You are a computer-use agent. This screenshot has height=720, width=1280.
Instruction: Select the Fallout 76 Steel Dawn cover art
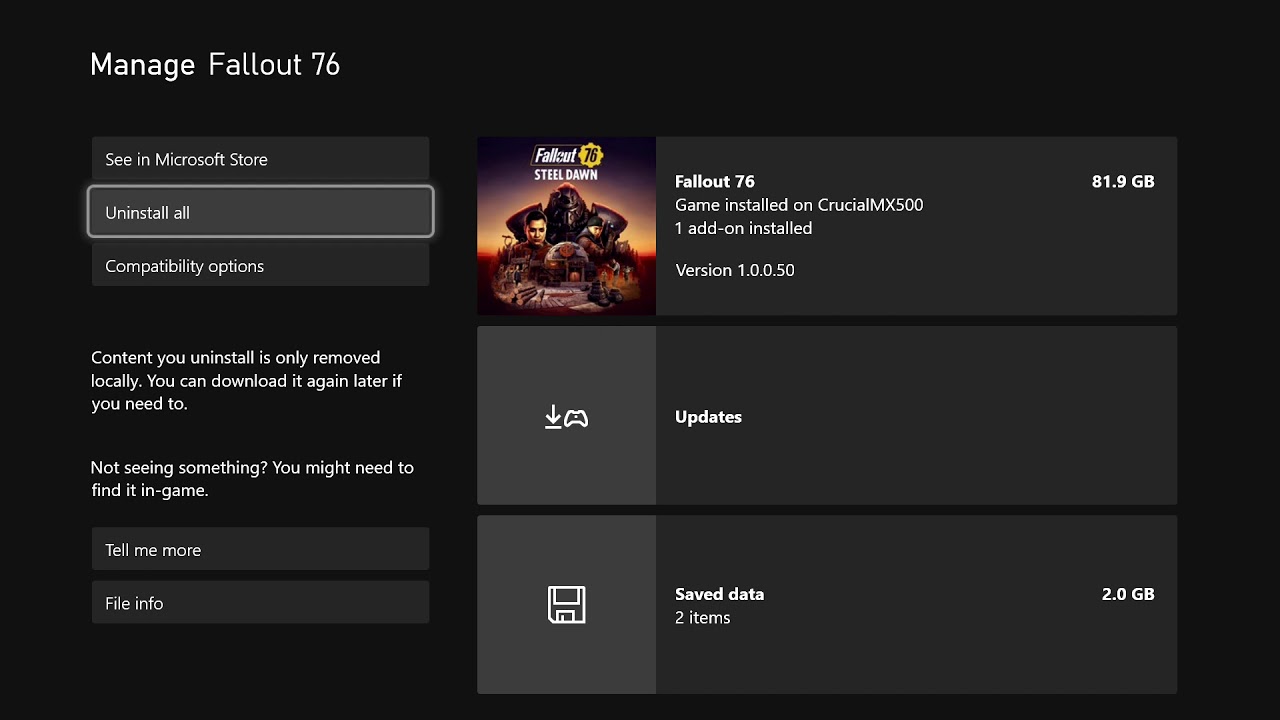click(x=566, y=226)
